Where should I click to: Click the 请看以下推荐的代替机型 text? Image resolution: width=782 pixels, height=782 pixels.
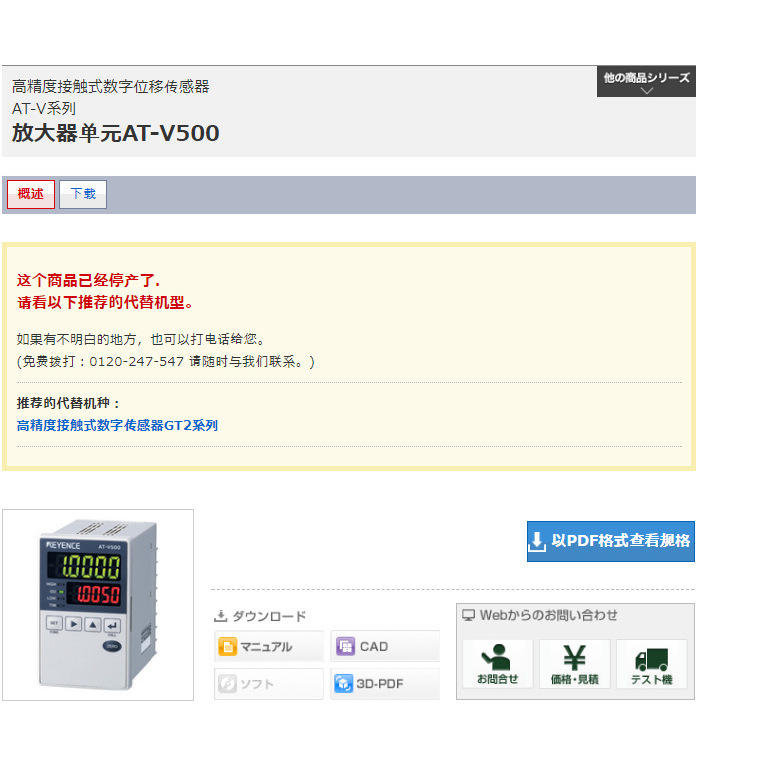(105, 302)
